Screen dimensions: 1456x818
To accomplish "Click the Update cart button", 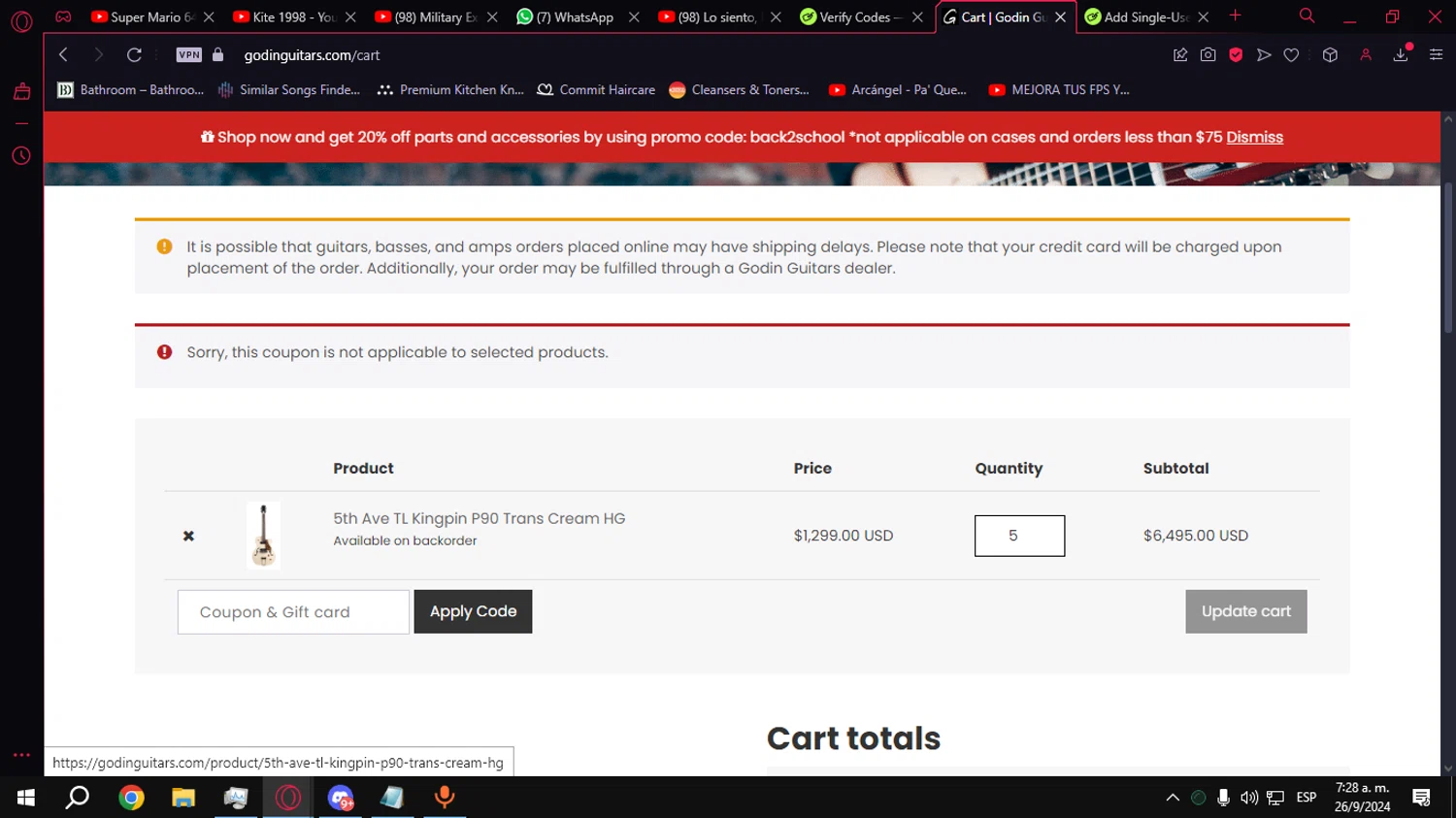I will coord(1246,611).
